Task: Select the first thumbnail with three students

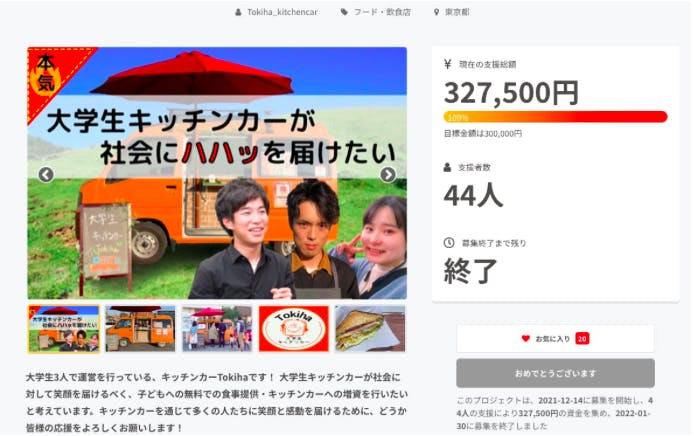Action: [64, 329]
